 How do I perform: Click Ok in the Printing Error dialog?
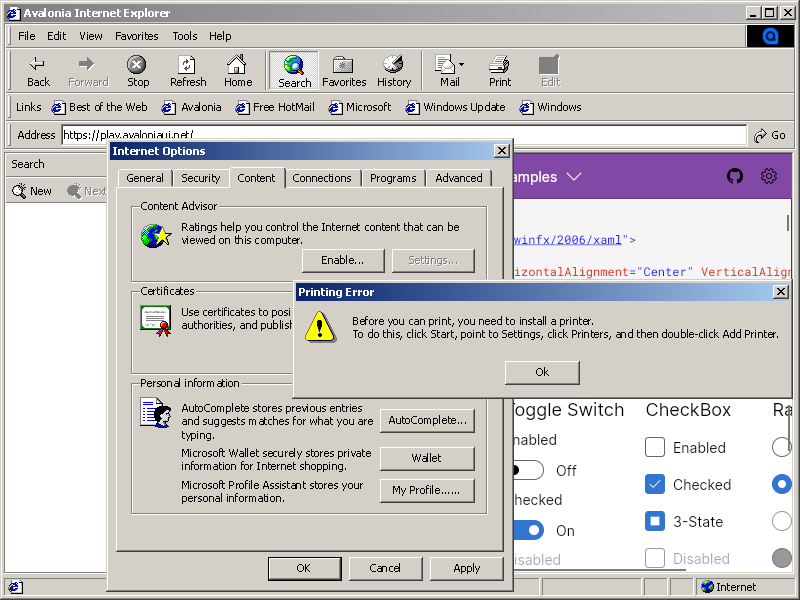542,372
